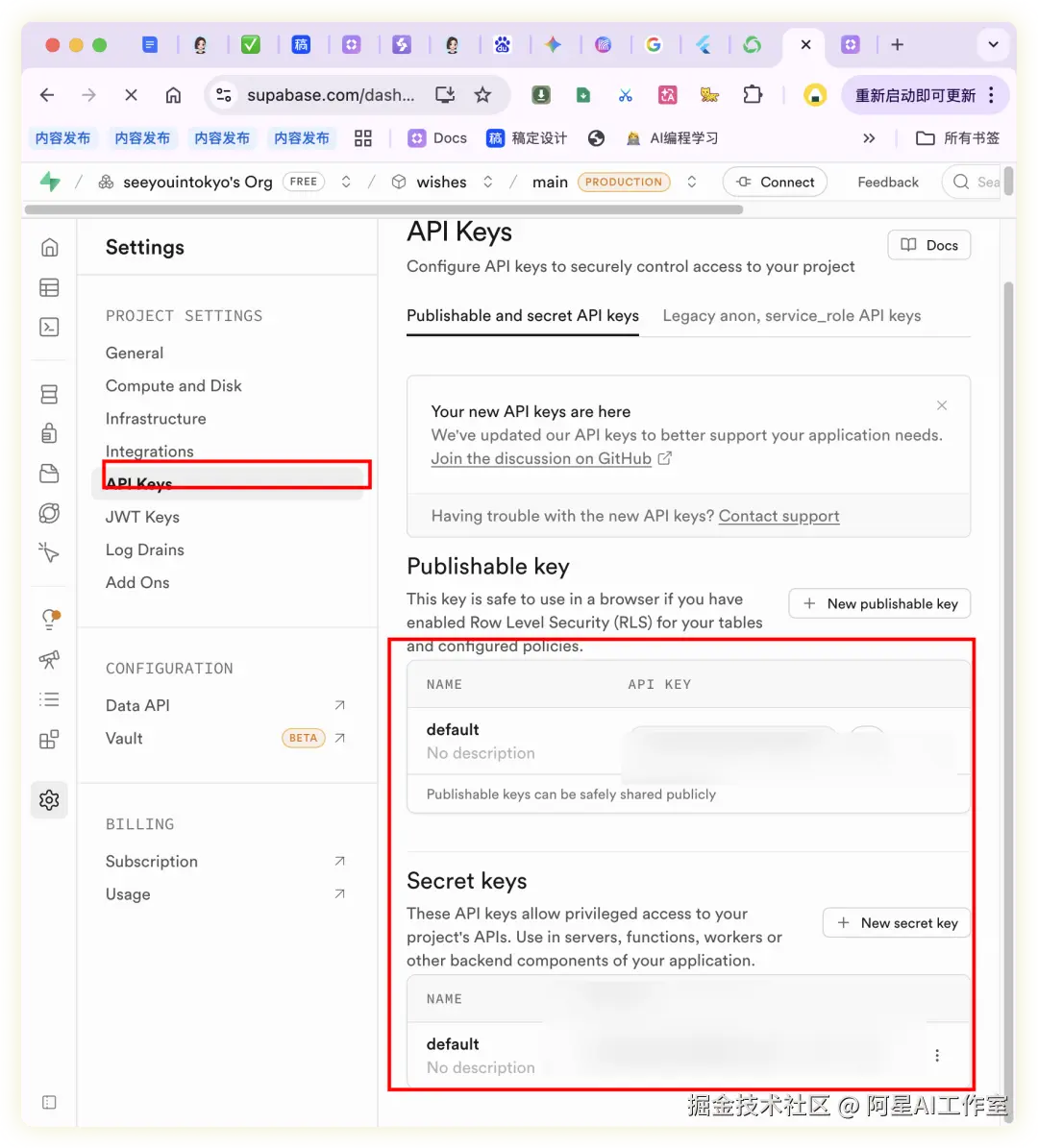This screenshot has height=1148, width=1038.
Task: Toggle the sidebar collapse icon at bottom
Action: [49, 1103]
